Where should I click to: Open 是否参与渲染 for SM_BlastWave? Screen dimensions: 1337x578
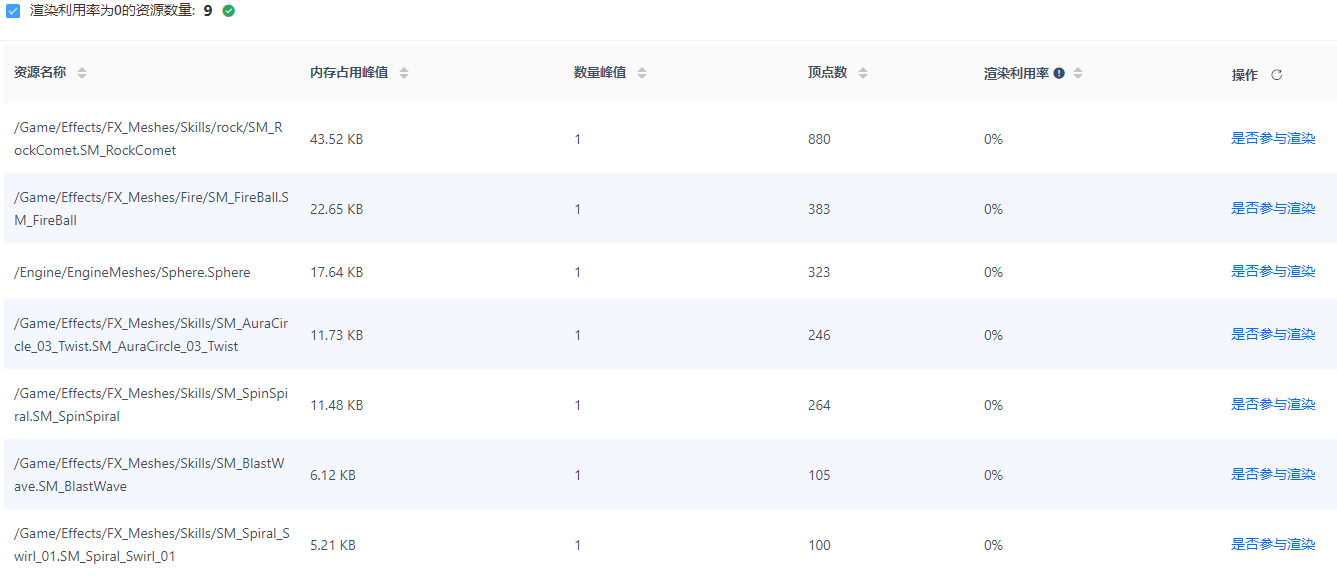(x=1273, y=474)
